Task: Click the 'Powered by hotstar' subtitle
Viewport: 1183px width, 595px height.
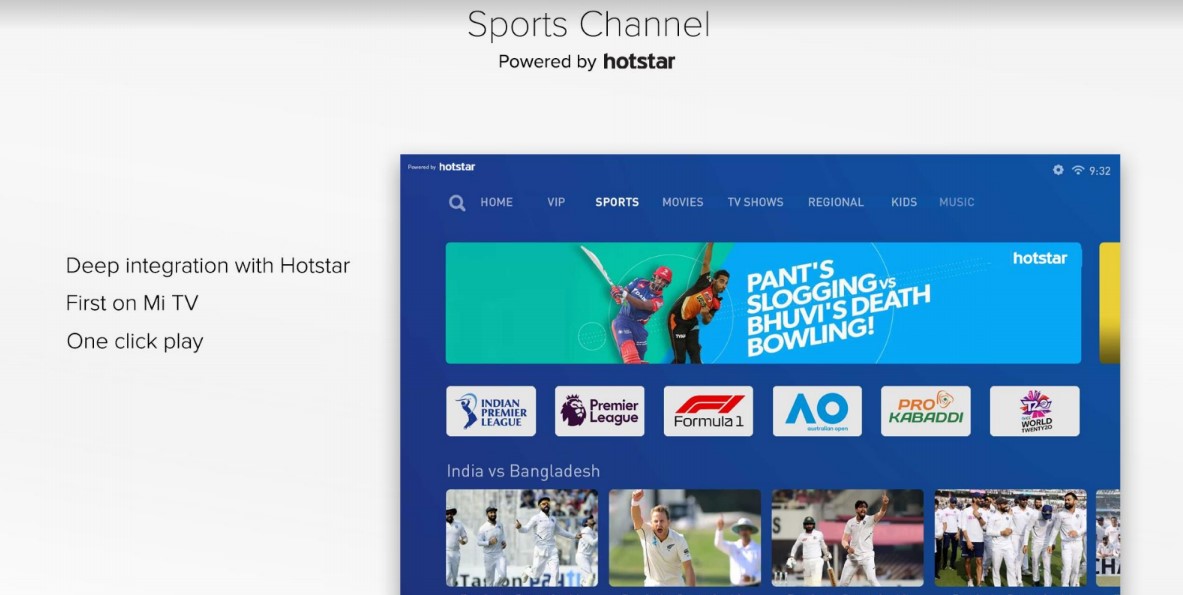Action: click(x=587, y=62)
